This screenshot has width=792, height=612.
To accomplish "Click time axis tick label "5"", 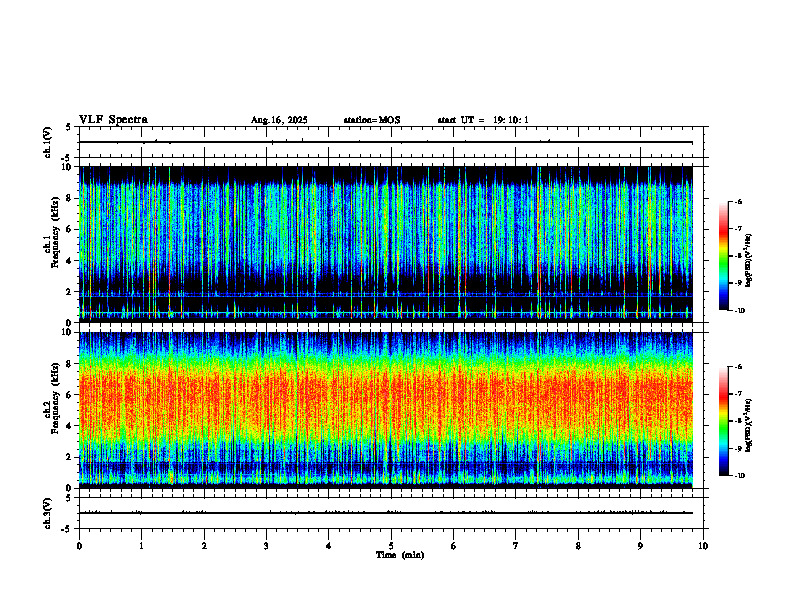I will (x=391, y=546).
